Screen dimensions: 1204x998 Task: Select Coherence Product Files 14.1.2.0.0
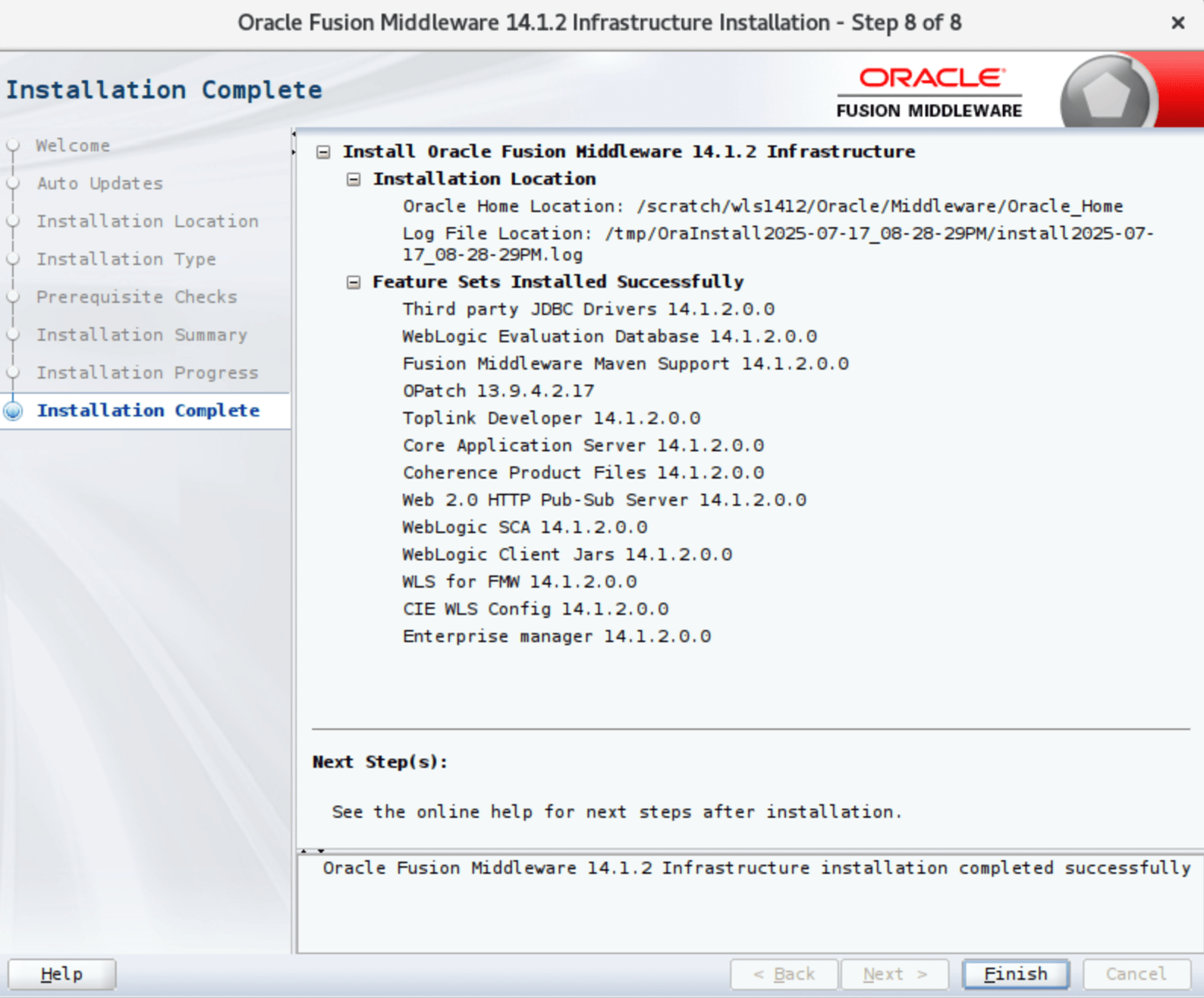(x=583, y=474)
